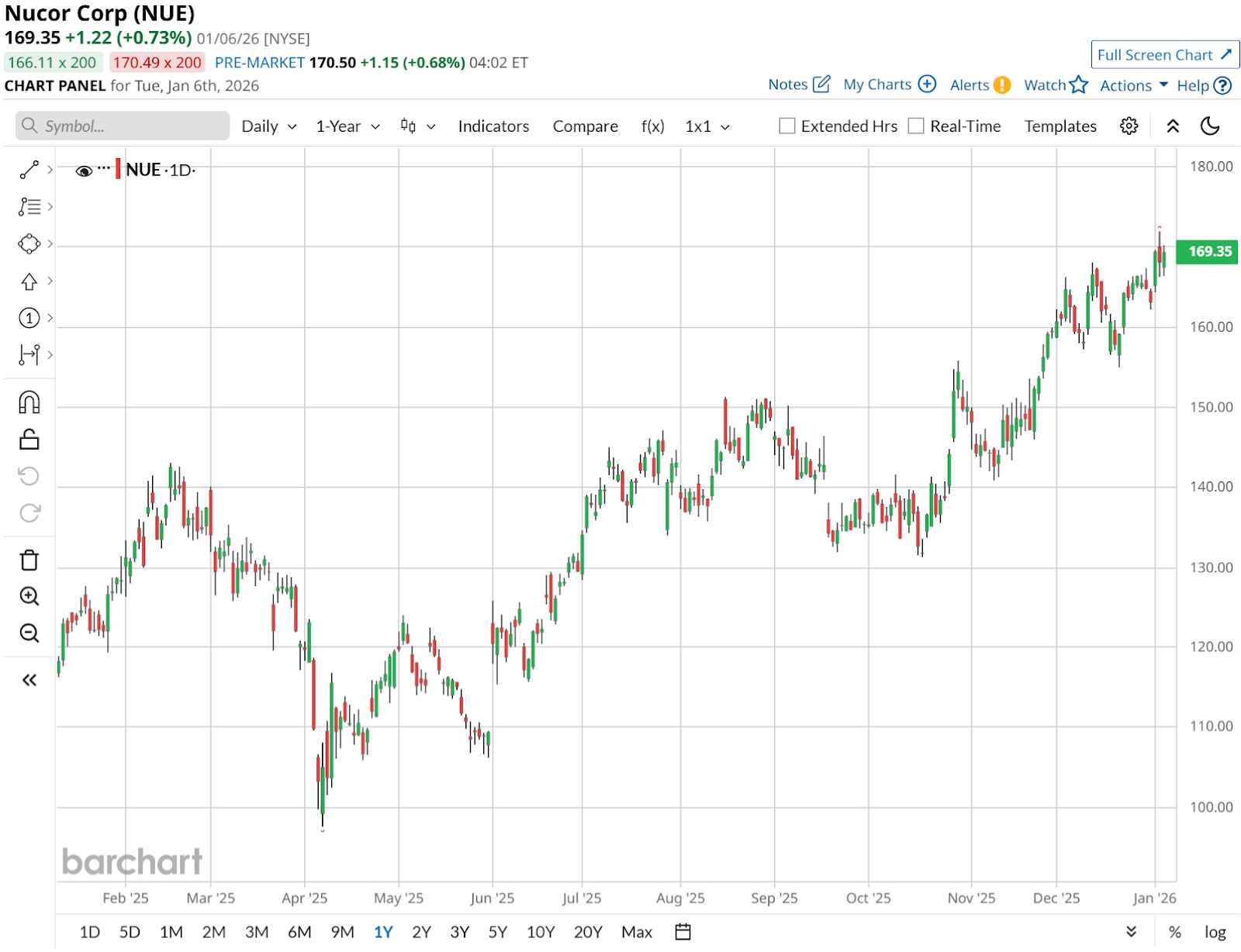Click the red NUE series color swatch
The height and width of the screenshot is (952, 1241).
coord(118,169)
